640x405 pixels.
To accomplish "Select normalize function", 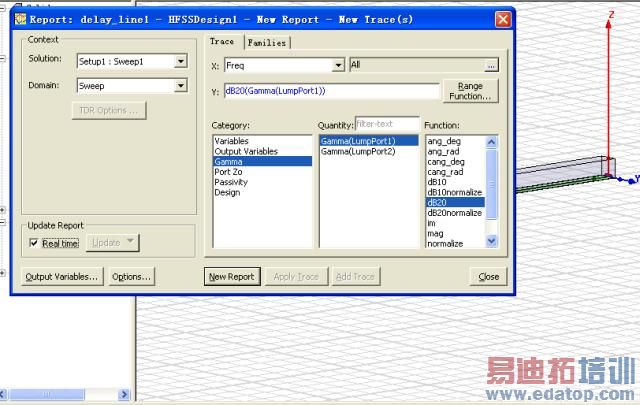I will coord(456,244).
